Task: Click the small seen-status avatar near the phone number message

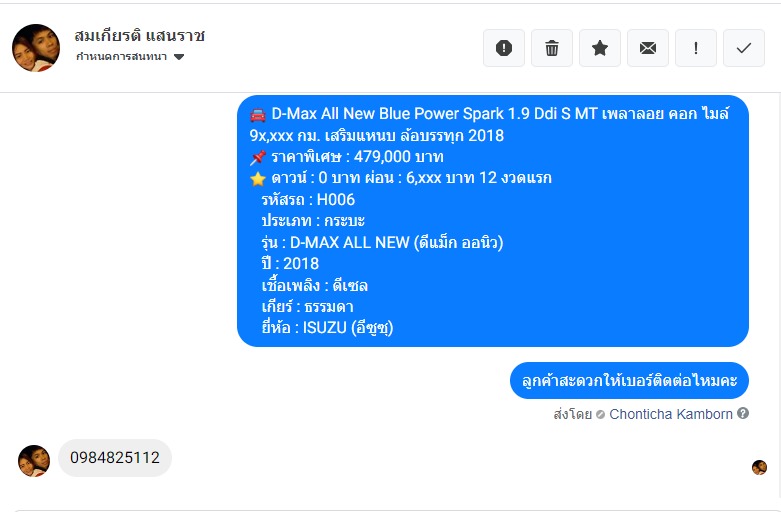Action: [759, 467]
